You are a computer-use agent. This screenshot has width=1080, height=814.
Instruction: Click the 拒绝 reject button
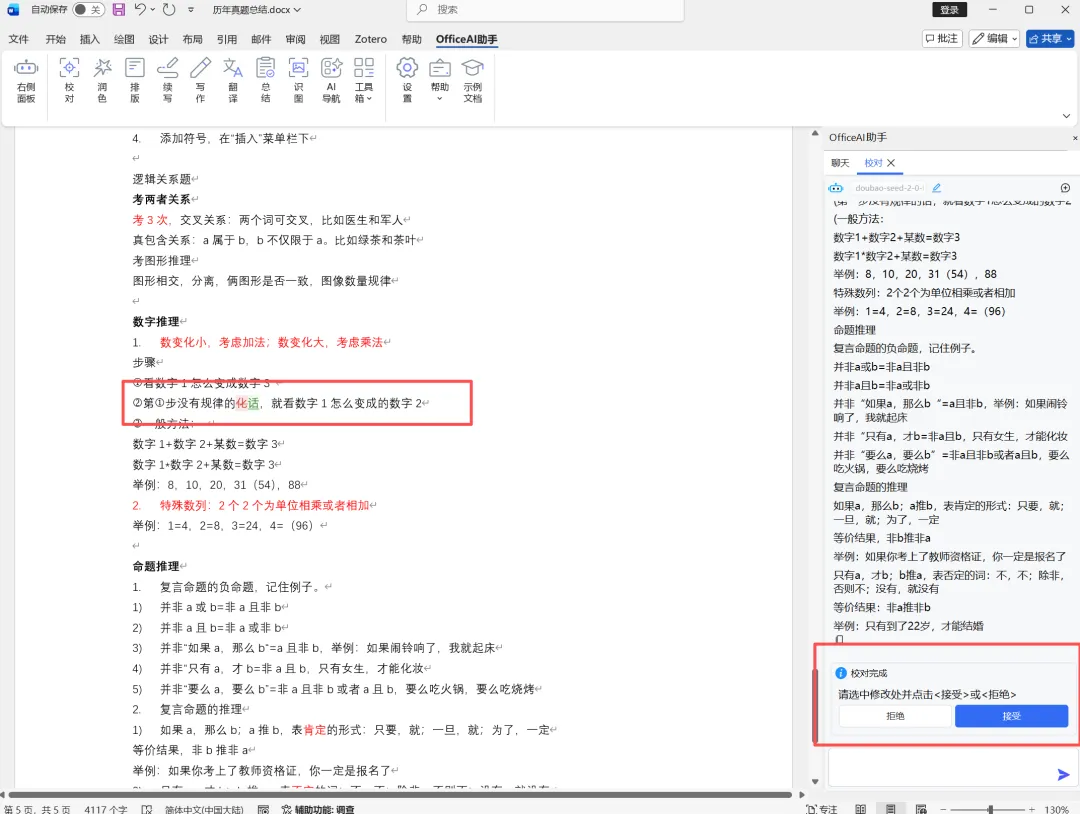coord(895,716)
